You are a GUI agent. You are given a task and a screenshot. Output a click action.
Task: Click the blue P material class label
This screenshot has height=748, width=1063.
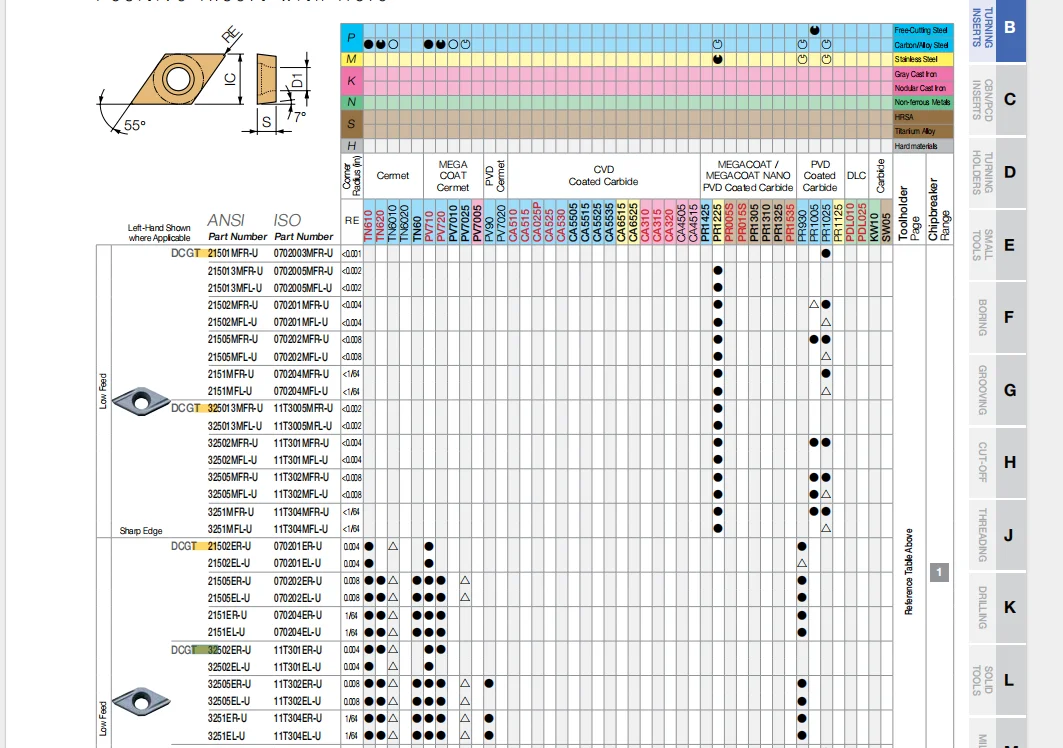[351, 38]
